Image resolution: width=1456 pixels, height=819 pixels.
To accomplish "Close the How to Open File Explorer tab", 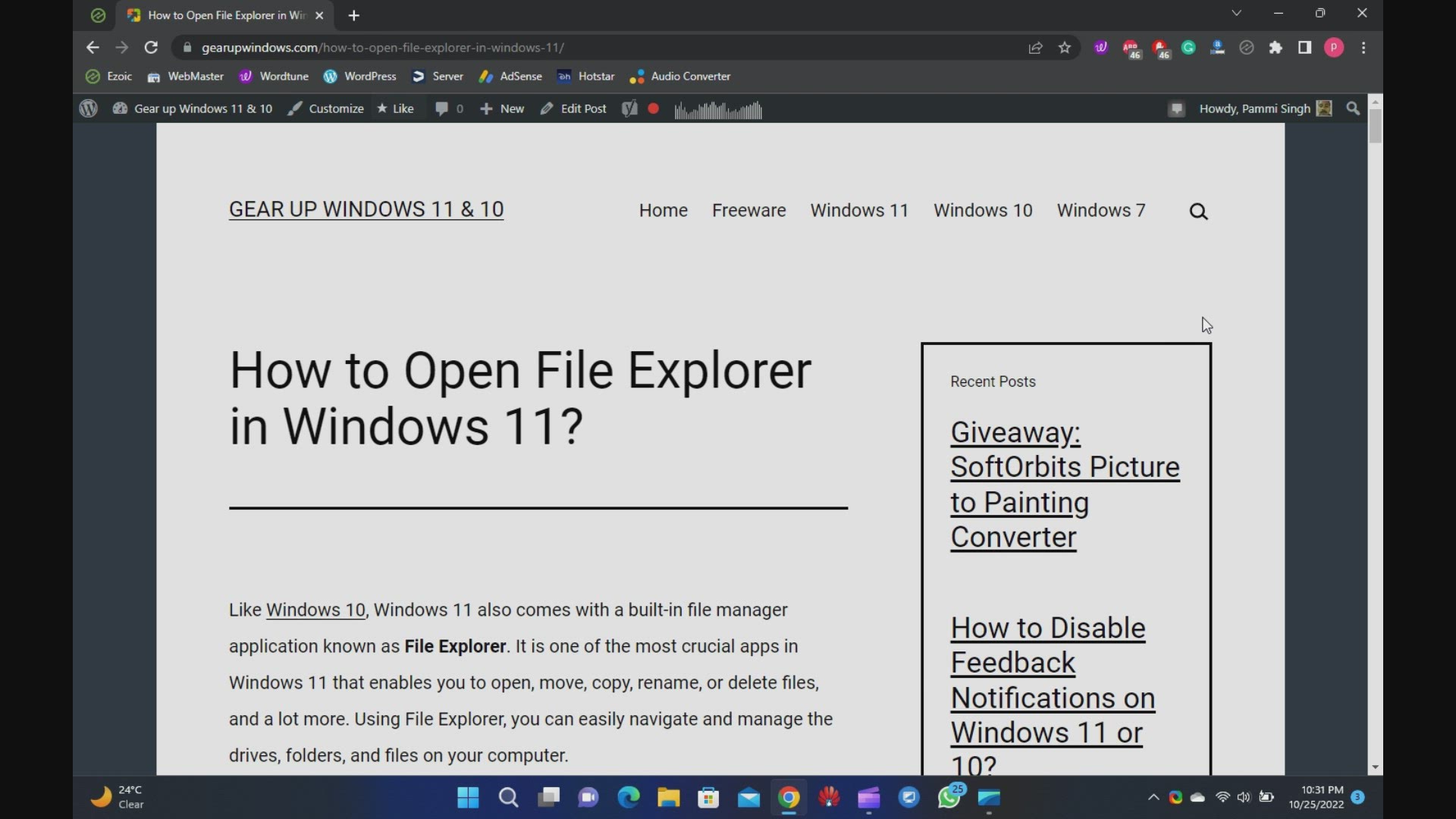I will click(319, 15).
